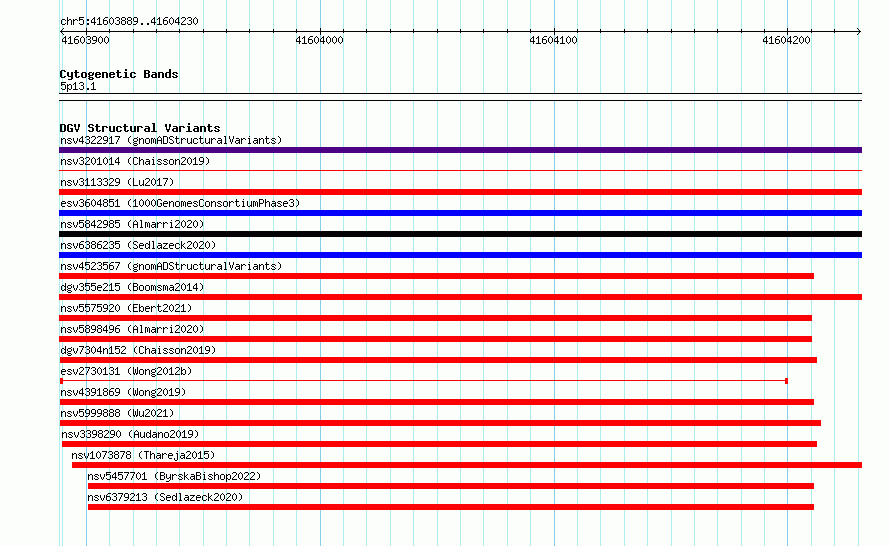Select the red nsv5898496 variant bar
Image resolution: width=890 pixels, height=546 pixels.
[x=435, y=339]
